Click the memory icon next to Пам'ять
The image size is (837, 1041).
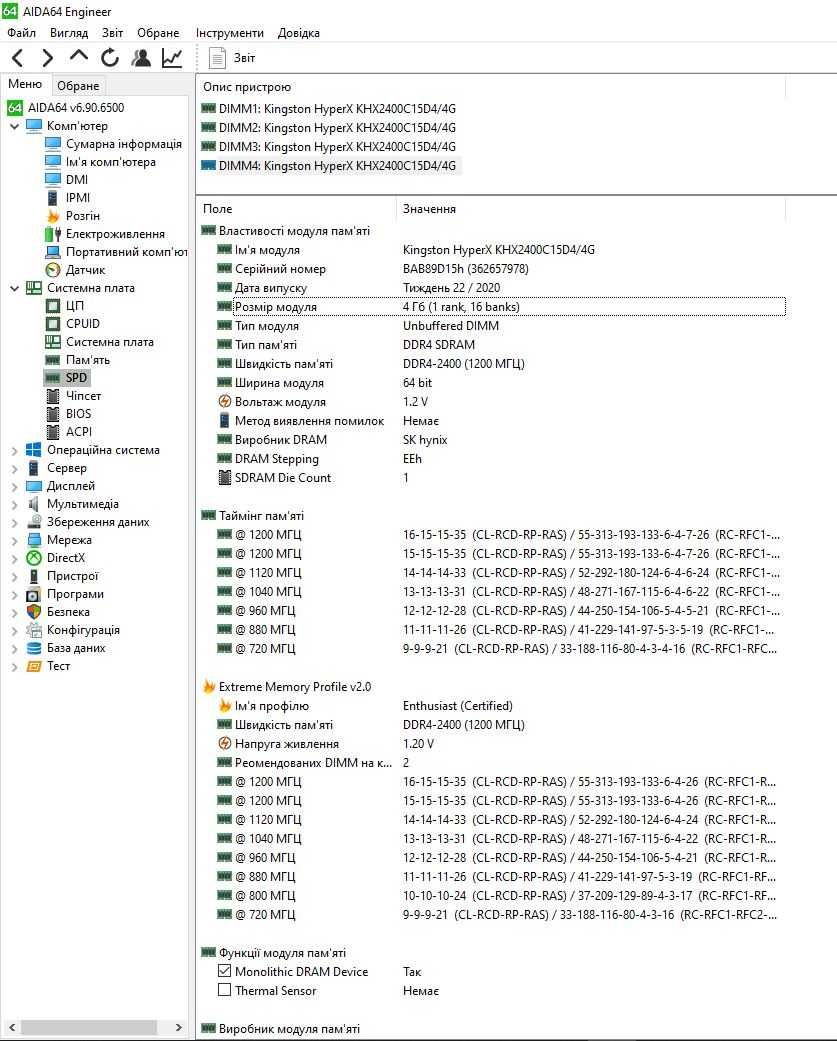pos(52,360)
